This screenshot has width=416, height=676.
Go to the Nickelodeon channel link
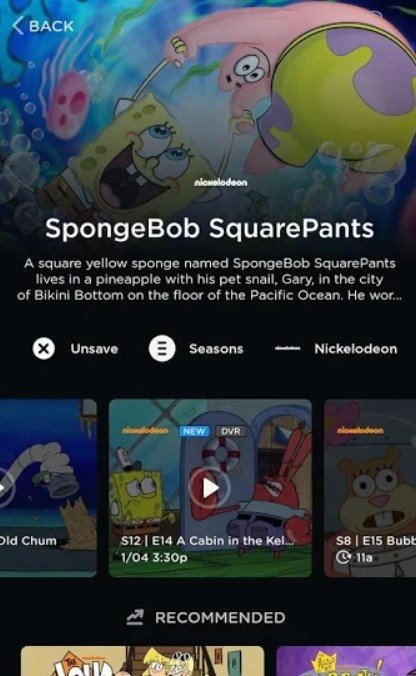pos(356,349)
